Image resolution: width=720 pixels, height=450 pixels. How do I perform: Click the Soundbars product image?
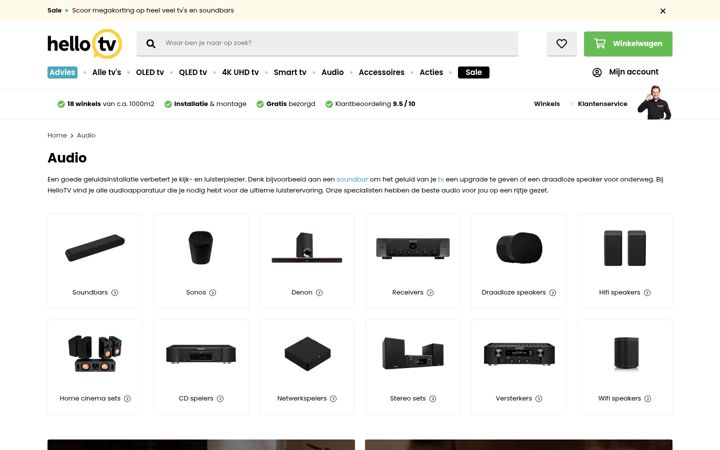tap(95, 248)
